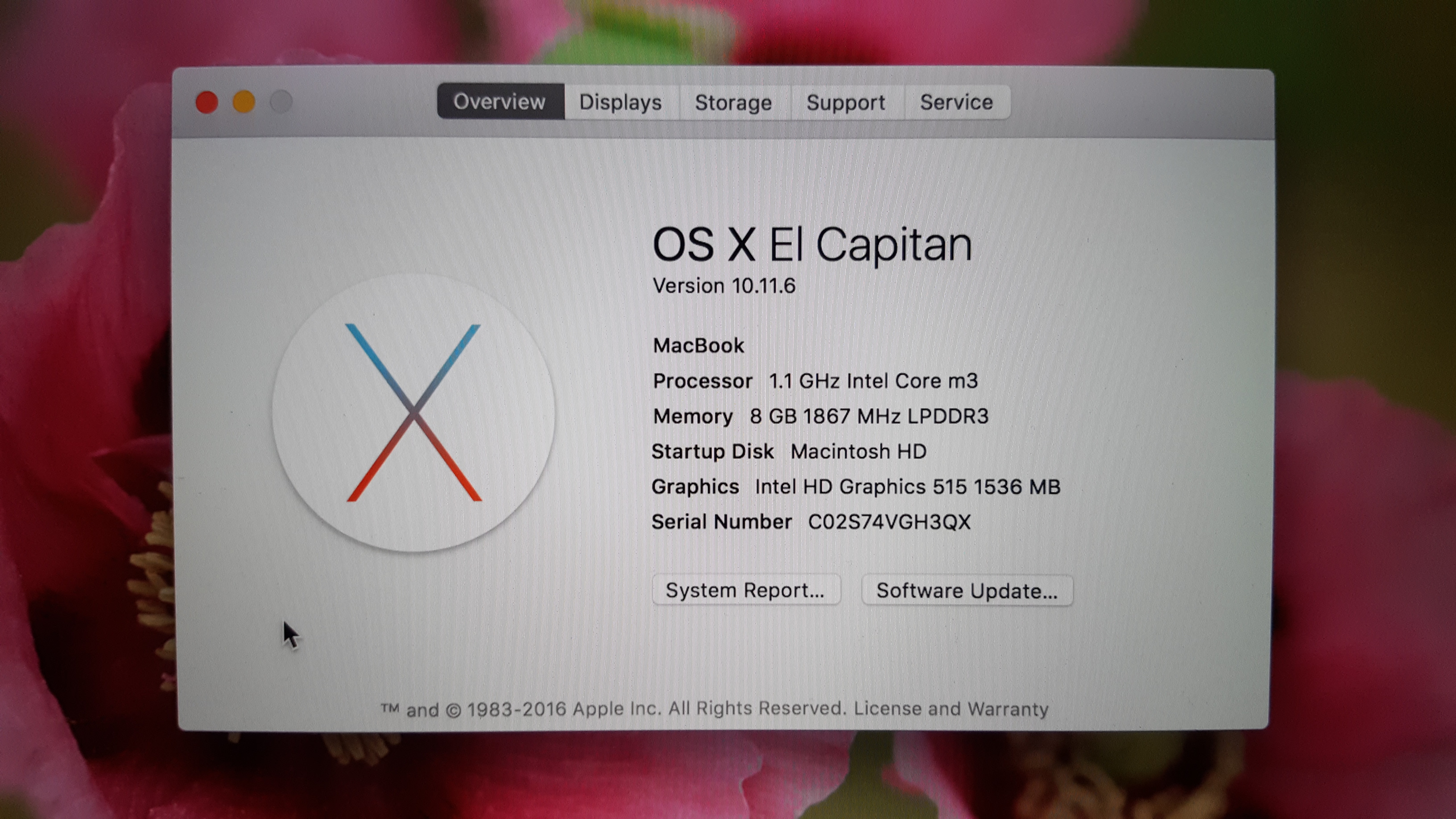
Task: Close window with the red button
Action: pos(207,102)
